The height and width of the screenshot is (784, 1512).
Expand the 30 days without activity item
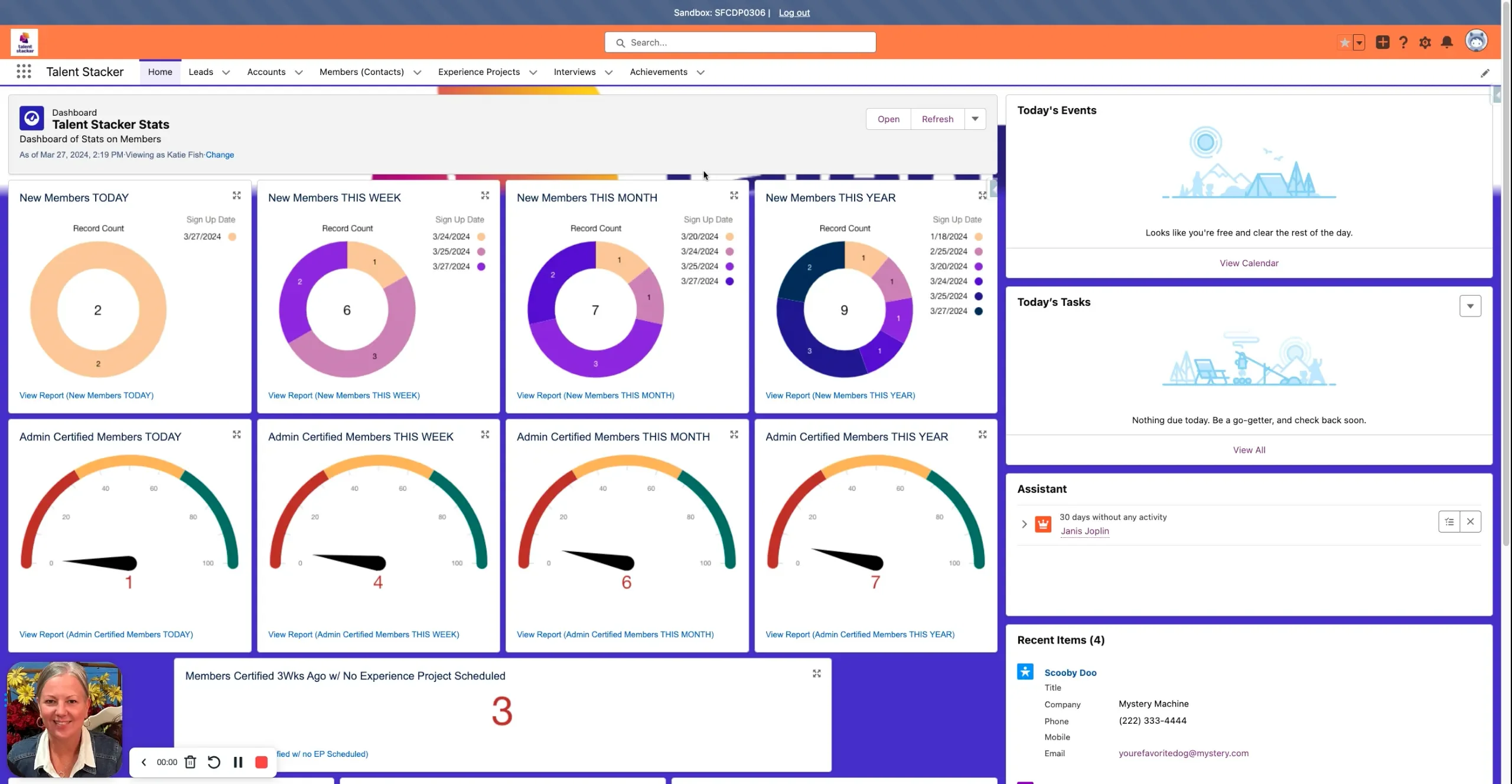point(1024,524)
